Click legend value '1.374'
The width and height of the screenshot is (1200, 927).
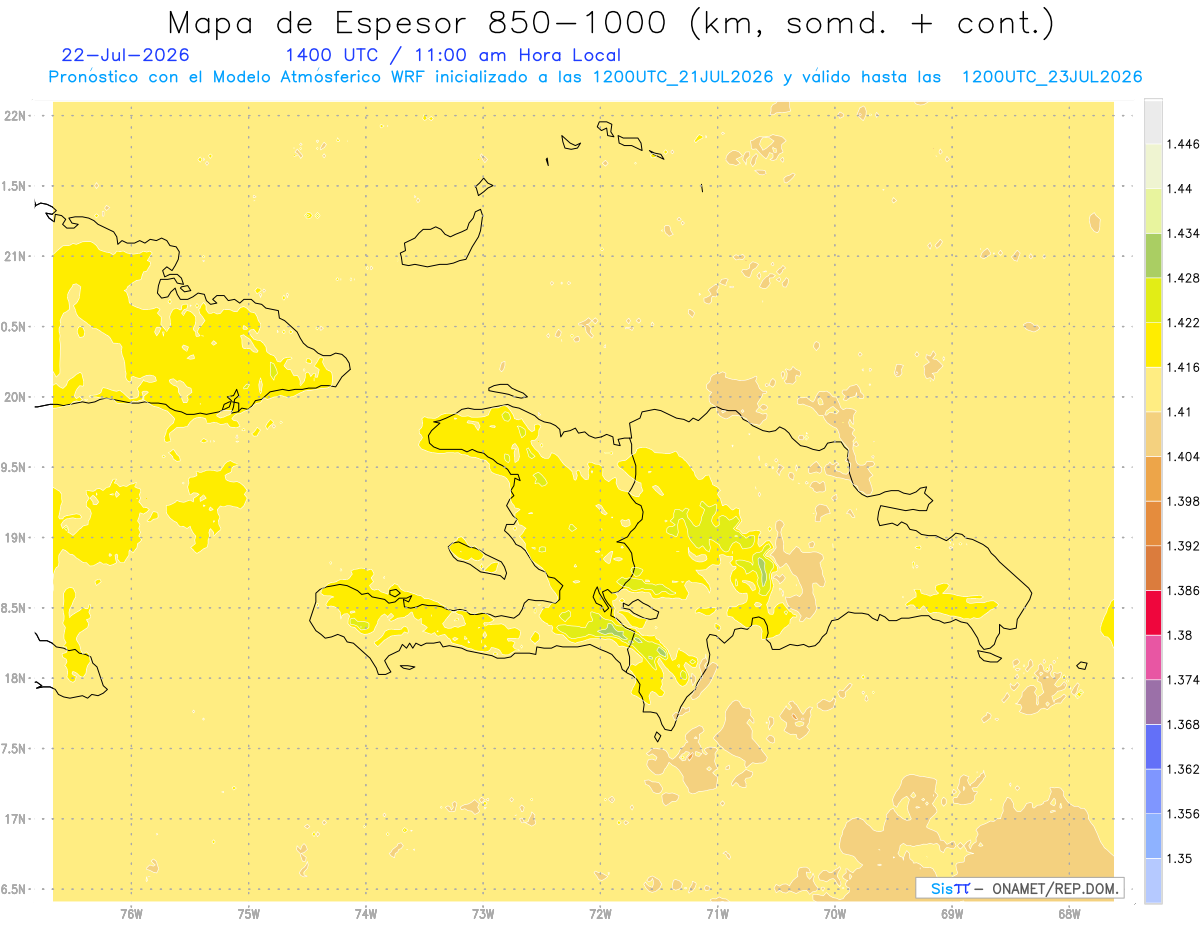tap(1184, 679)
